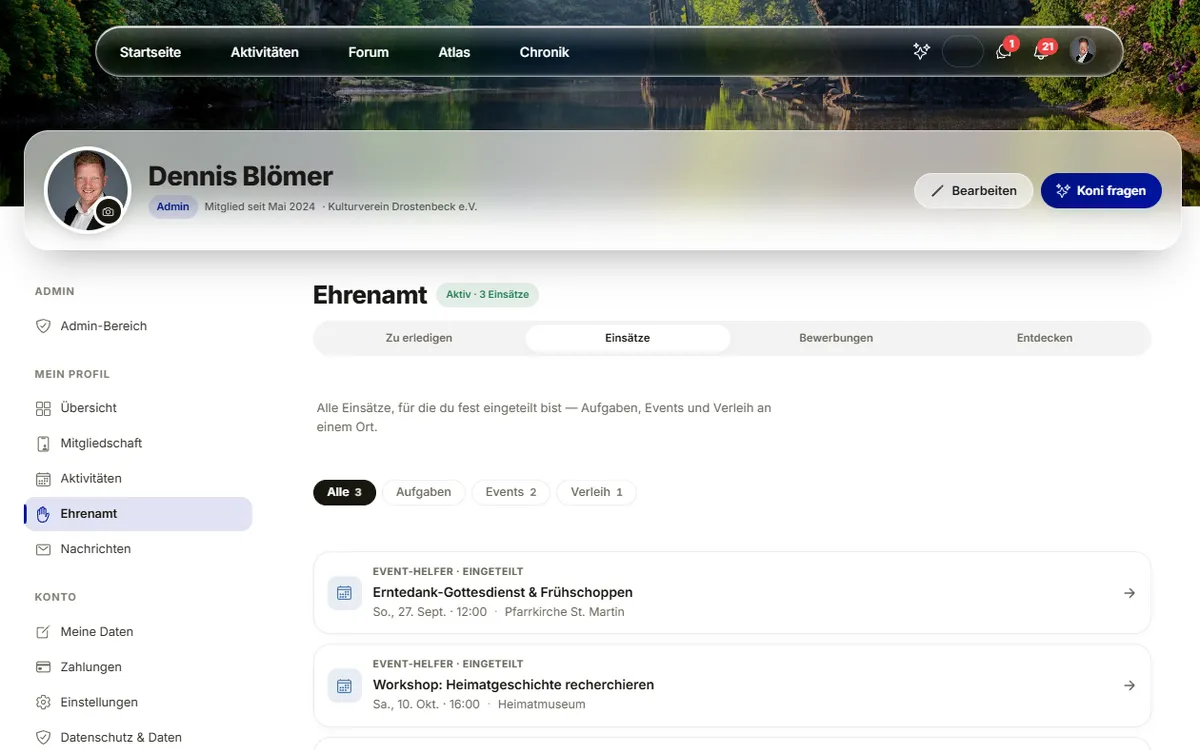Open Chronik in top navigation
This screenshot has height=750, width=1200.
tap(544, 52)
